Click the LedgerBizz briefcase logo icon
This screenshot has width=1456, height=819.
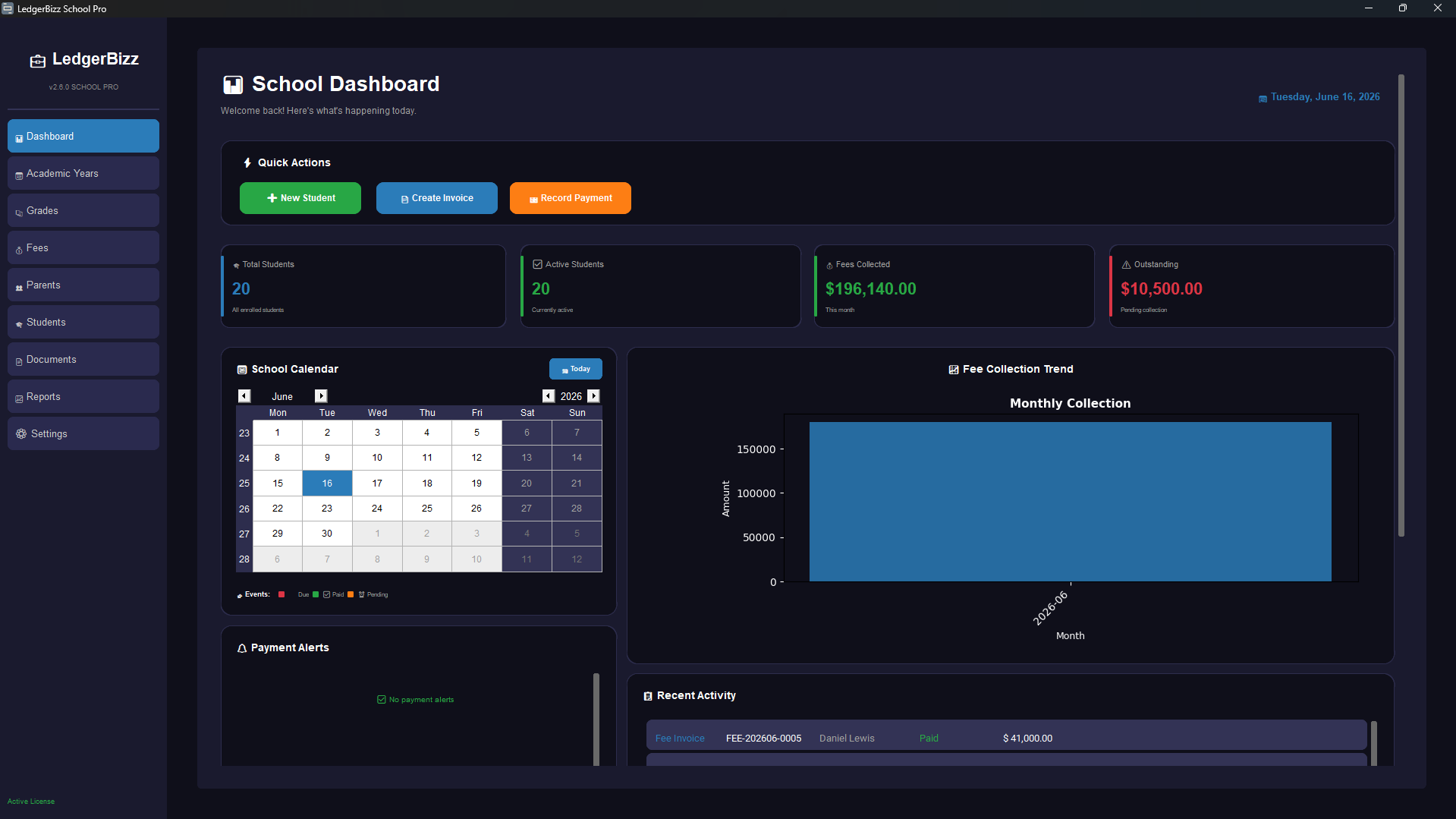(38, 61)
